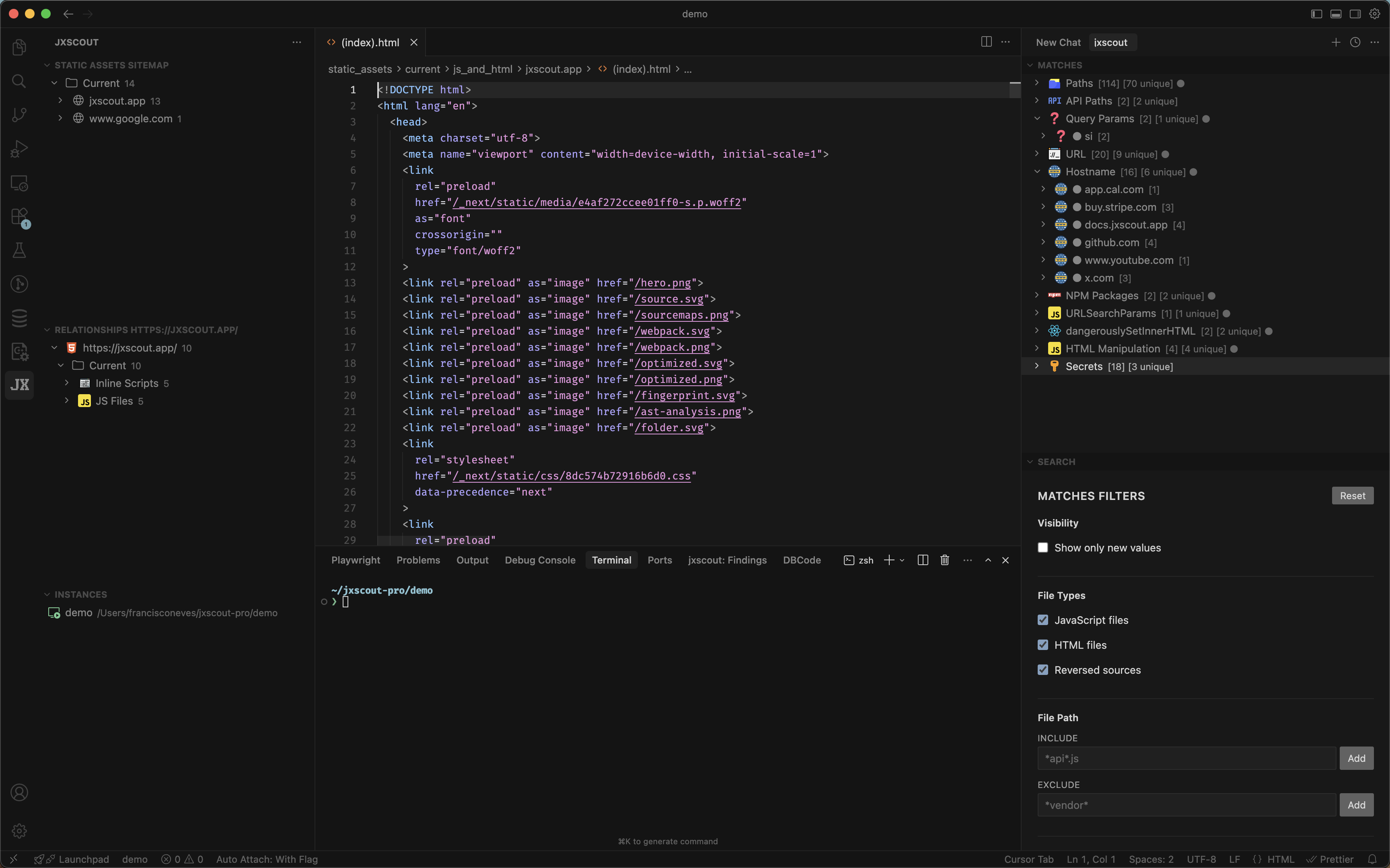Click the Reset filters button
The height and width of the screenshot is (868, 1390).
click(x=1353, y=496)
